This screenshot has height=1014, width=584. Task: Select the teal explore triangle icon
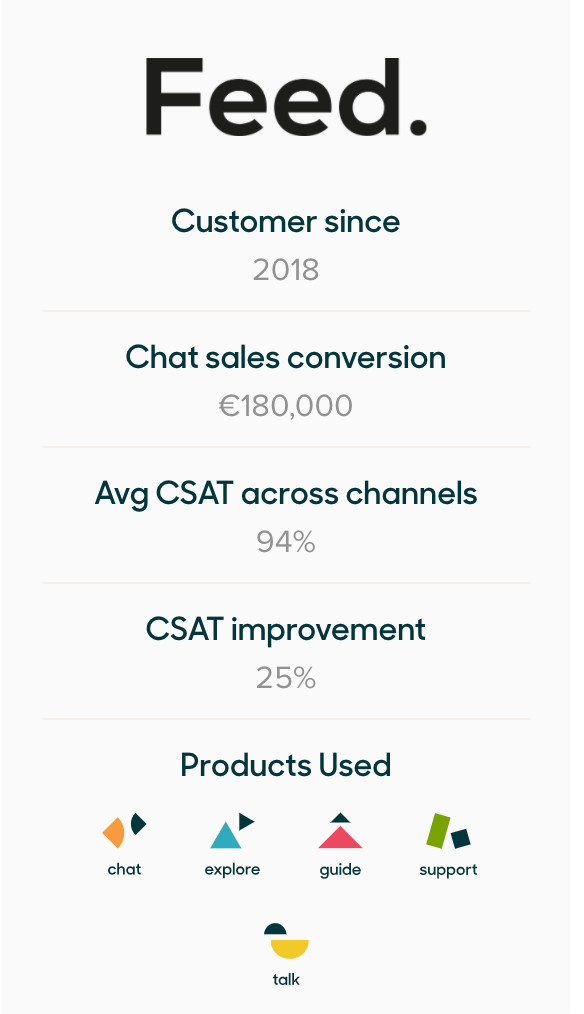232,830
